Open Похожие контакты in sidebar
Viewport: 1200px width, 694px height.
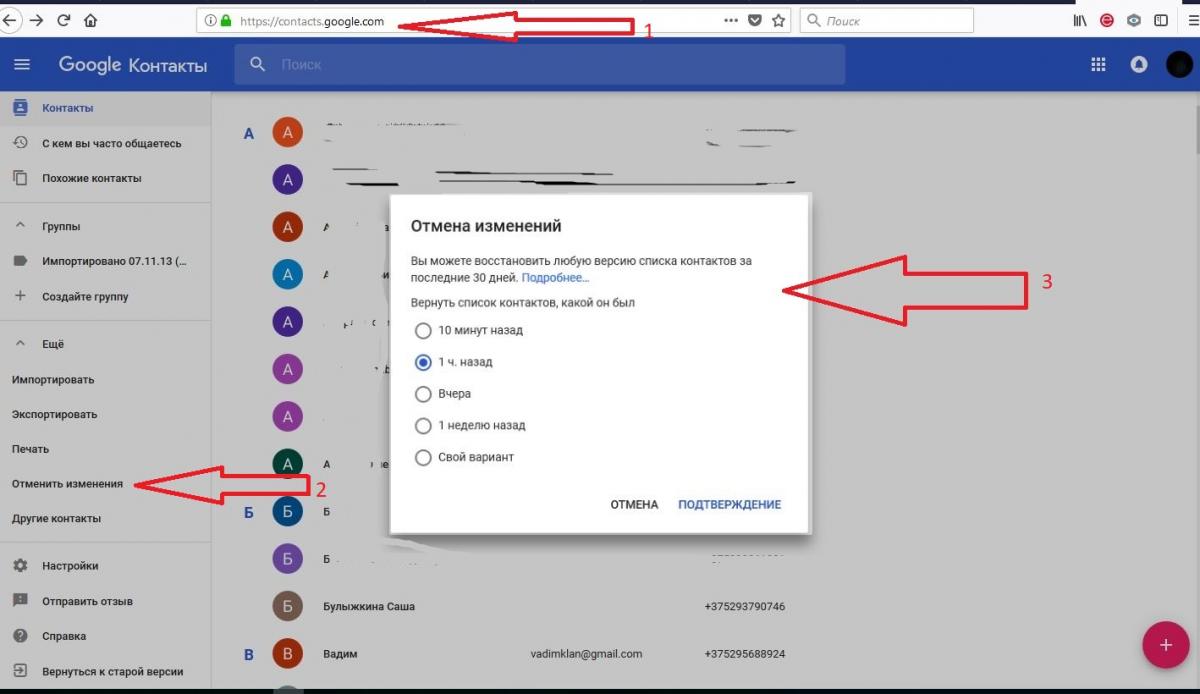(106, 178)
